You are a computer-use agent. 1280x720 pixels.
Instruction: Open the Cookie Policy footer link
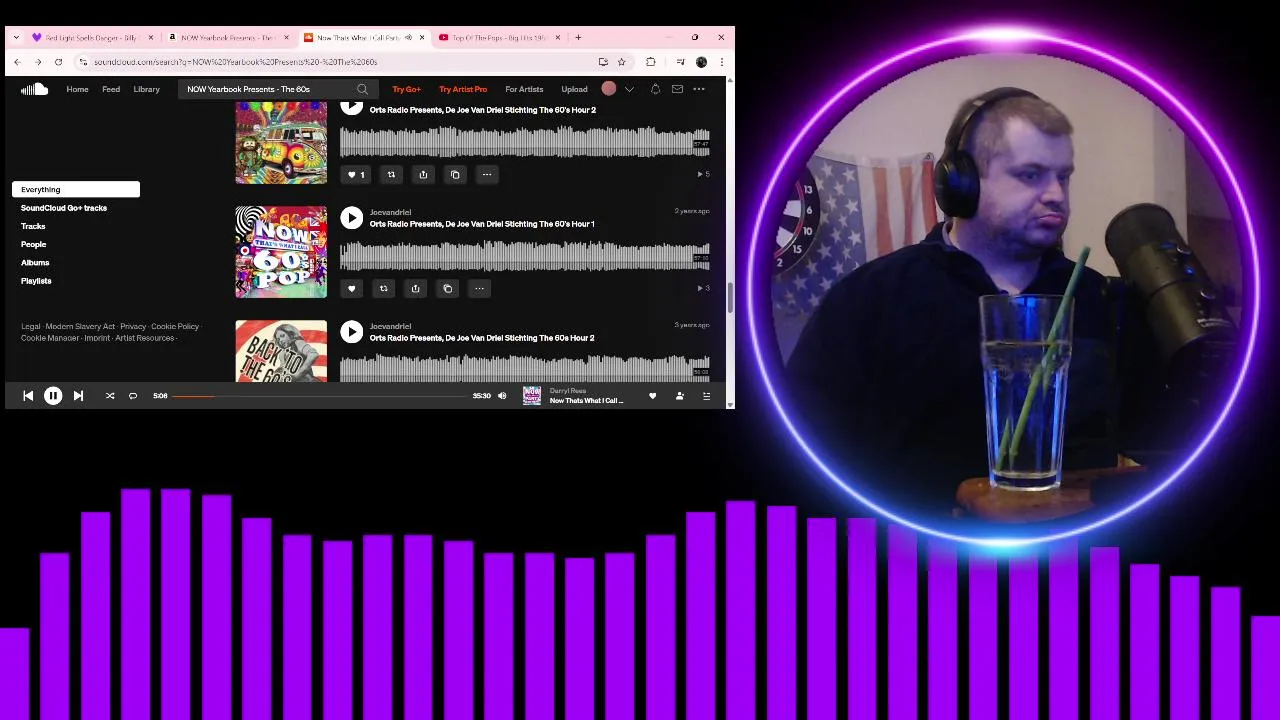pyautogui.click(x=175, y=326)
